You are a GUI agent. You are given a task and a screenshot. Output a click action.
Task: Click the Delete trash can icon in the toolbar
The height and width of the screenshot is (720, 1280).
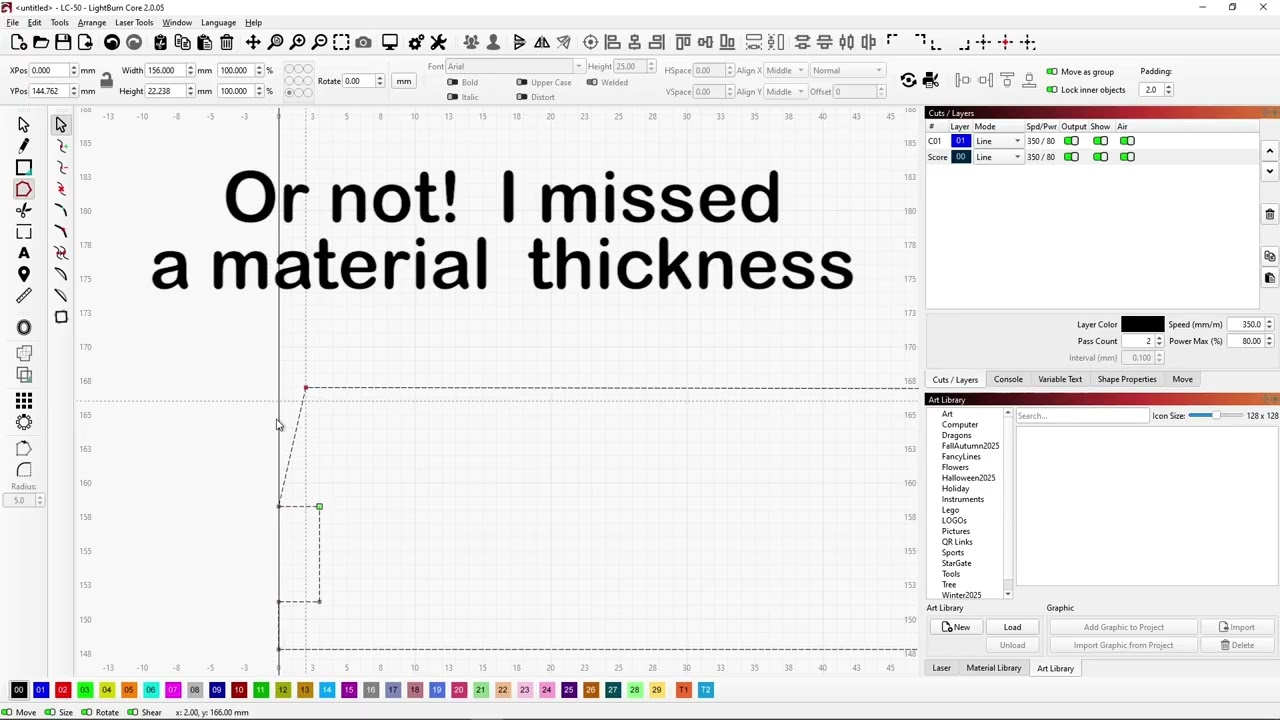(x=227, y=42)
